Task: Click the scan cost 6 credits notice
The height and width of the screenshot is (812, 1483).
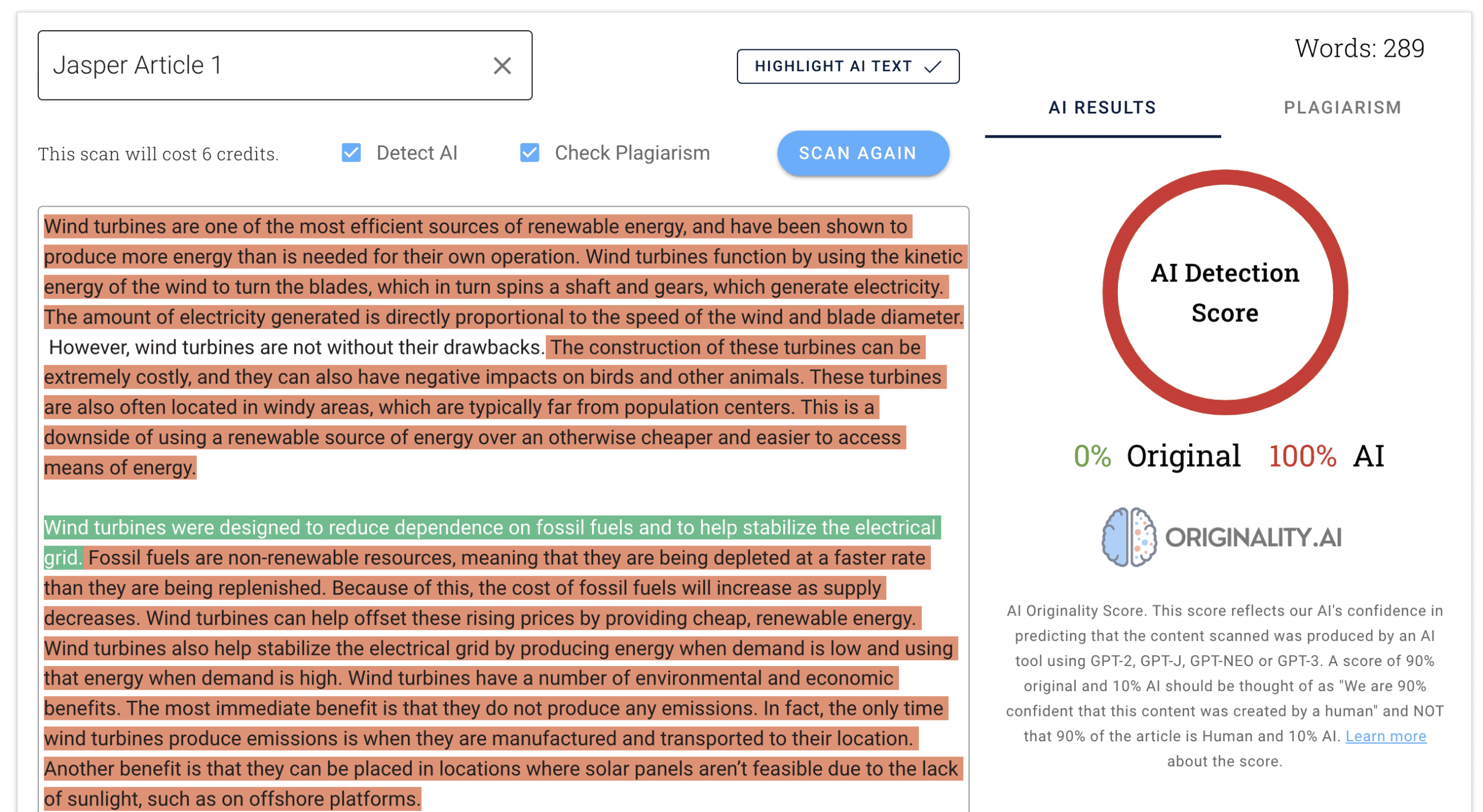Action: pyautogui.click(x=158, y=154)
